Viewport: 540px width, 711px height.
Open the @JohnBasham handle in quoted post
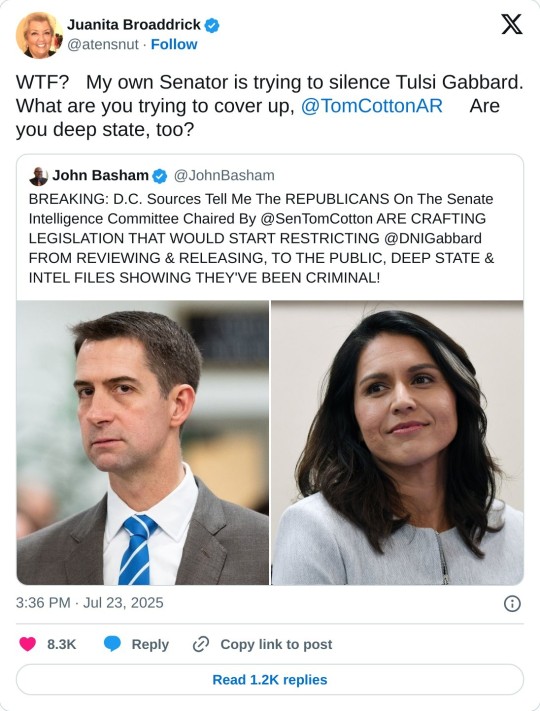(x=224, y=175)
